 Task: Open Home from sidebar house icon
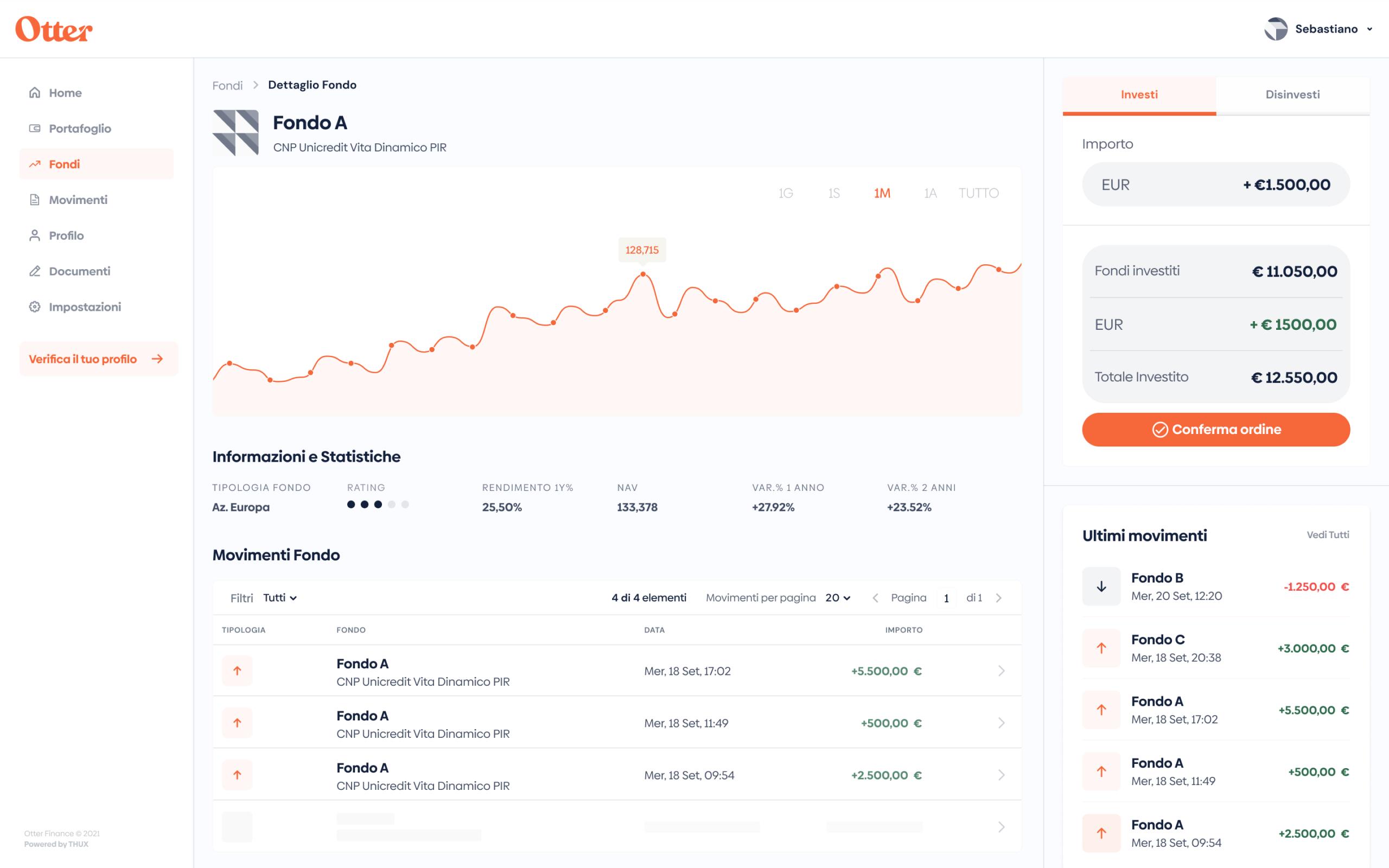pos(35,92)
